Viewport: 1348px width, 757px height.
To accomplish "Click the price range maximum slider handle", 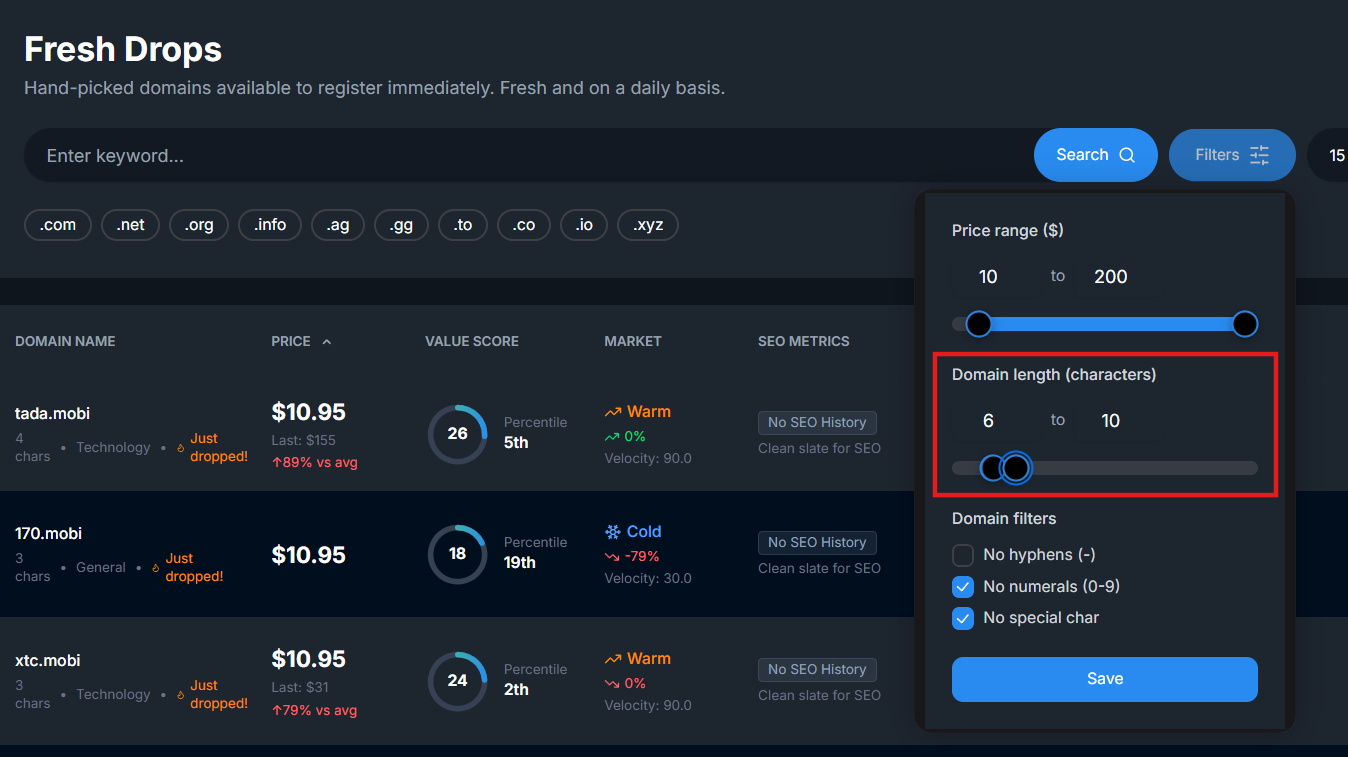I will [1245, 324].
